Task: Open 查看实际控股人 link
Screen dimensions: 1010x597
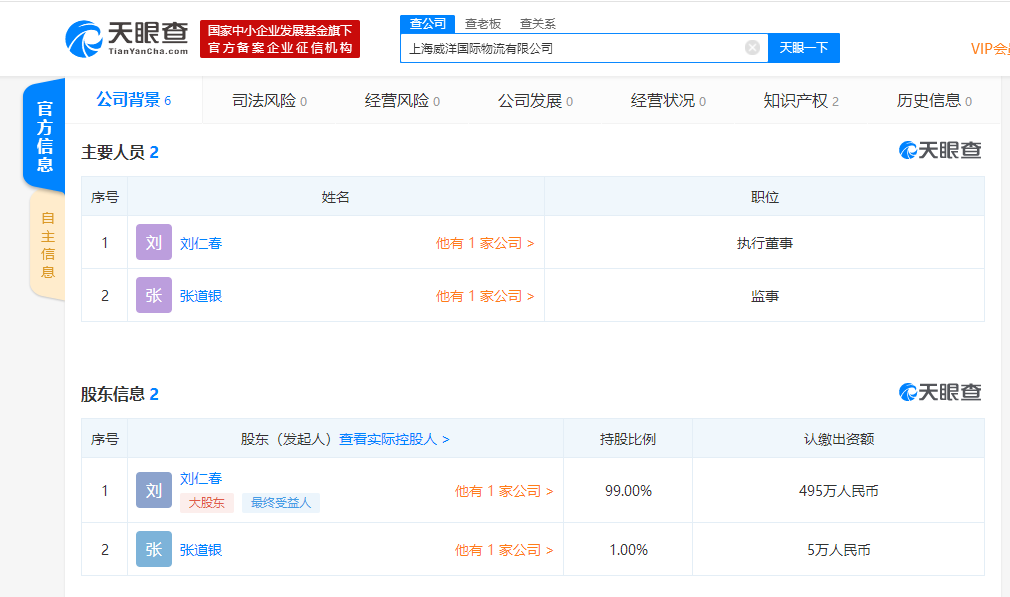Action: pyautogui.click(x=394, y=439)
